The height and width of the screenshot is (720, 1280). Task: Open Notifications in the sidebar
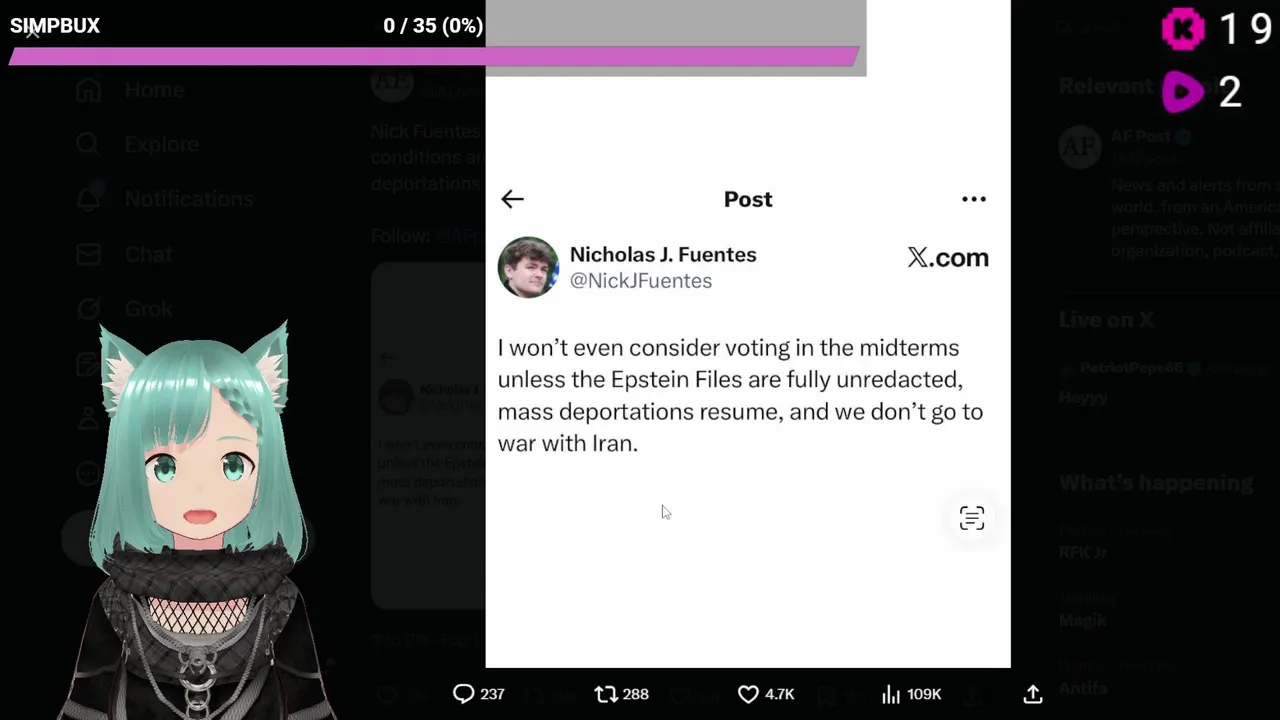point(188,199)
